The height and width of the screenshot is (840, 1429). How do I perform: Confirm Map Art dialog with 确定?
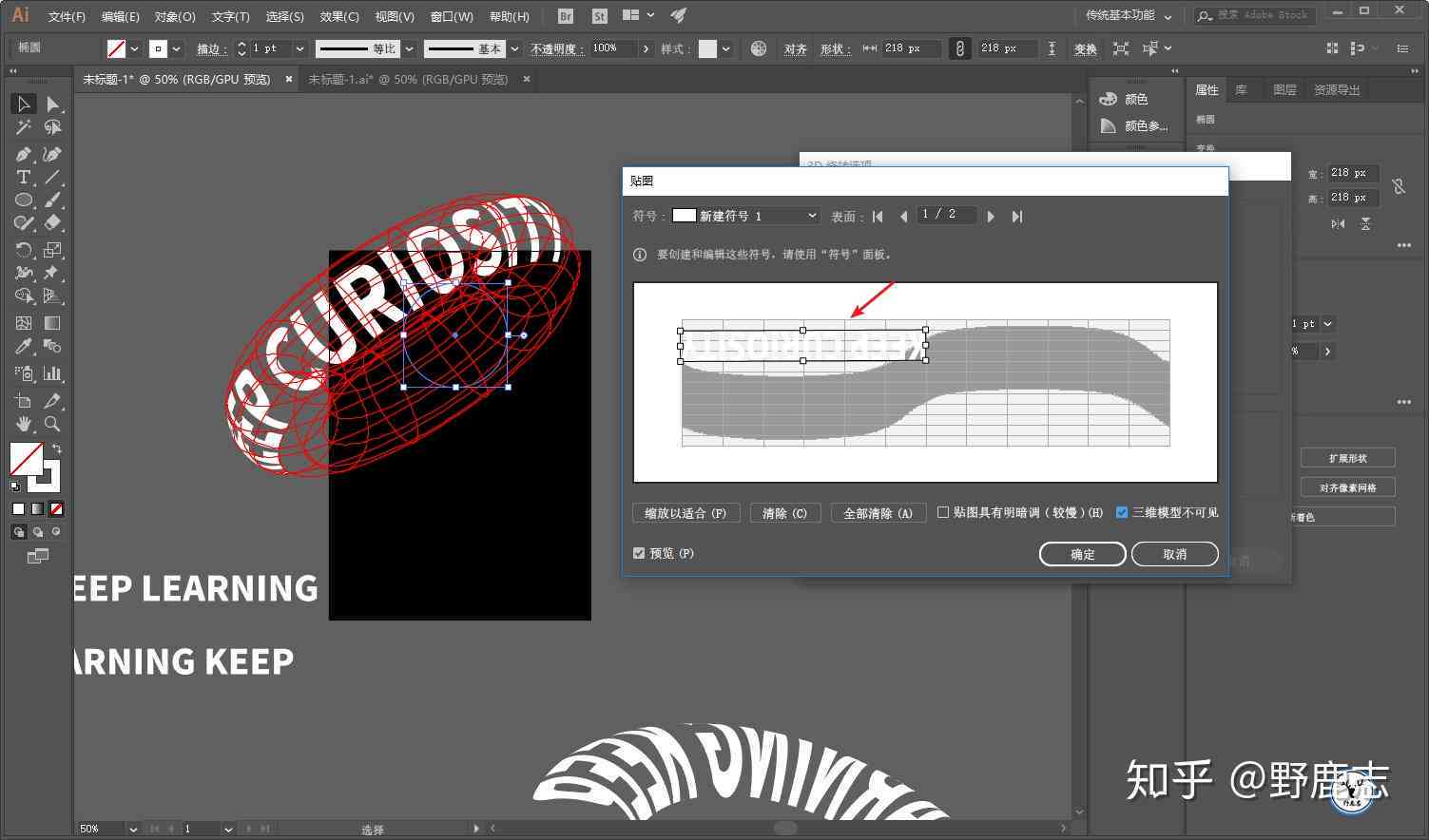tap(1083, 554)
